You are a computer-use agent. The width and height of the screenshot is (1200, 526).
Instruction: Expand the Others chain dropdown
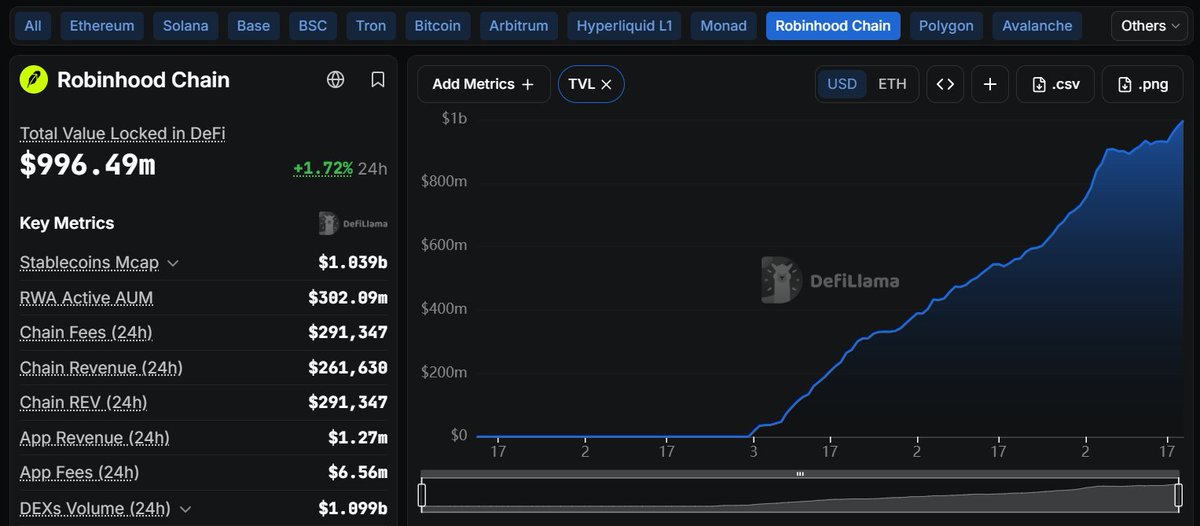click(x=1150, y=26)
